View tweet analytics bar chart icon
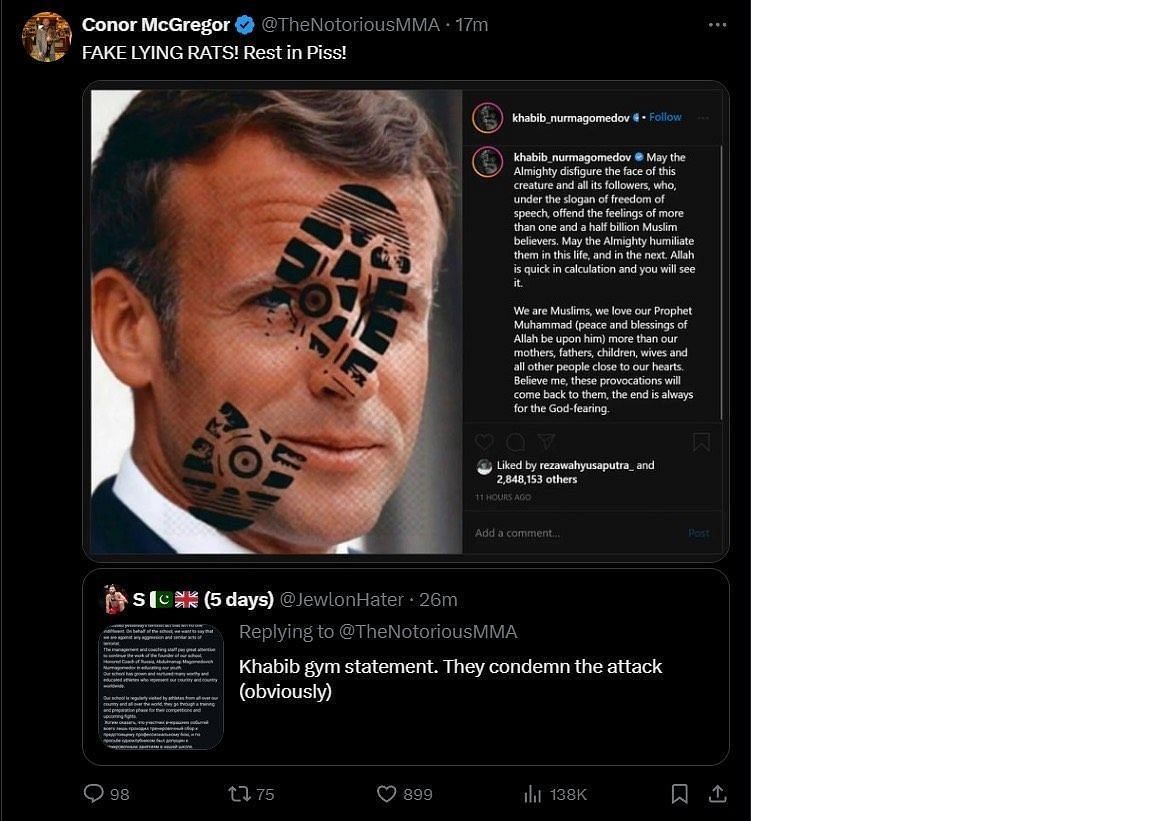The height and width of the screenshot is (821, 1152). click(533, 794)
